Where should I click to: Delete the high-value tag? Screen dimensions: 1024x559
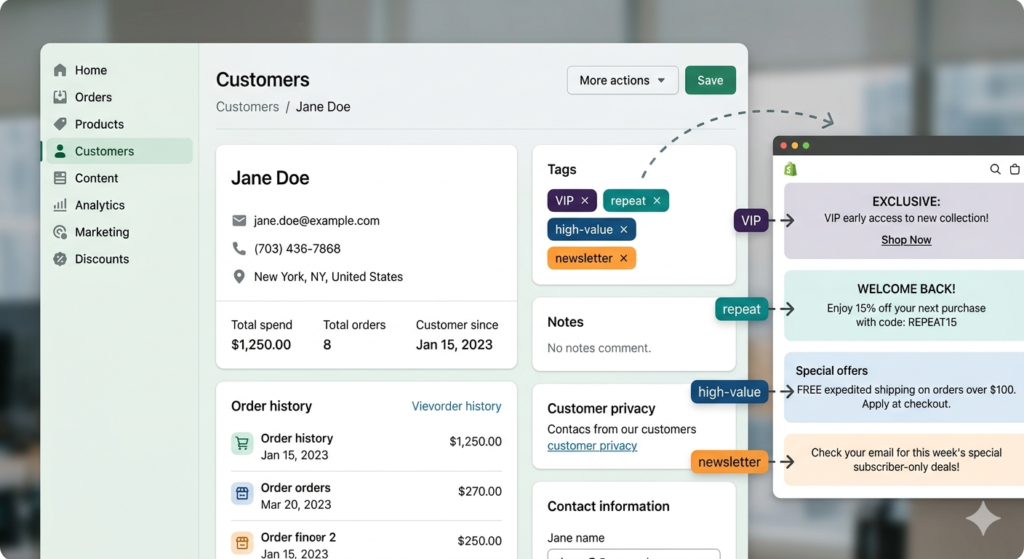coord(624,230)
